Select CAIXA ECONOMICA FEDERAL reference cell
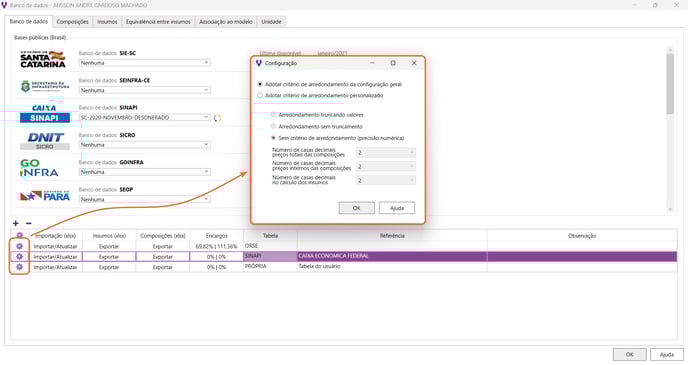 tap(392, 256)
